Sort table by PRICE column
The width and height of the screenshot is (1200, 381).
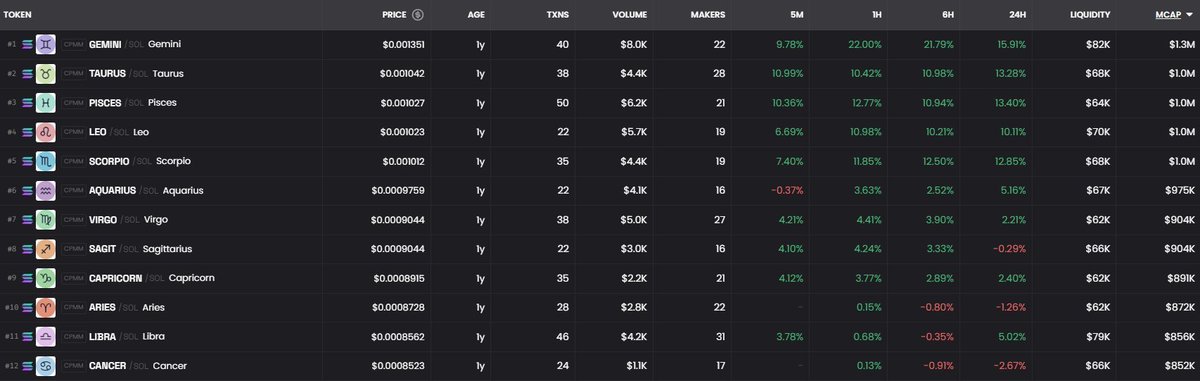click(394, 15)
